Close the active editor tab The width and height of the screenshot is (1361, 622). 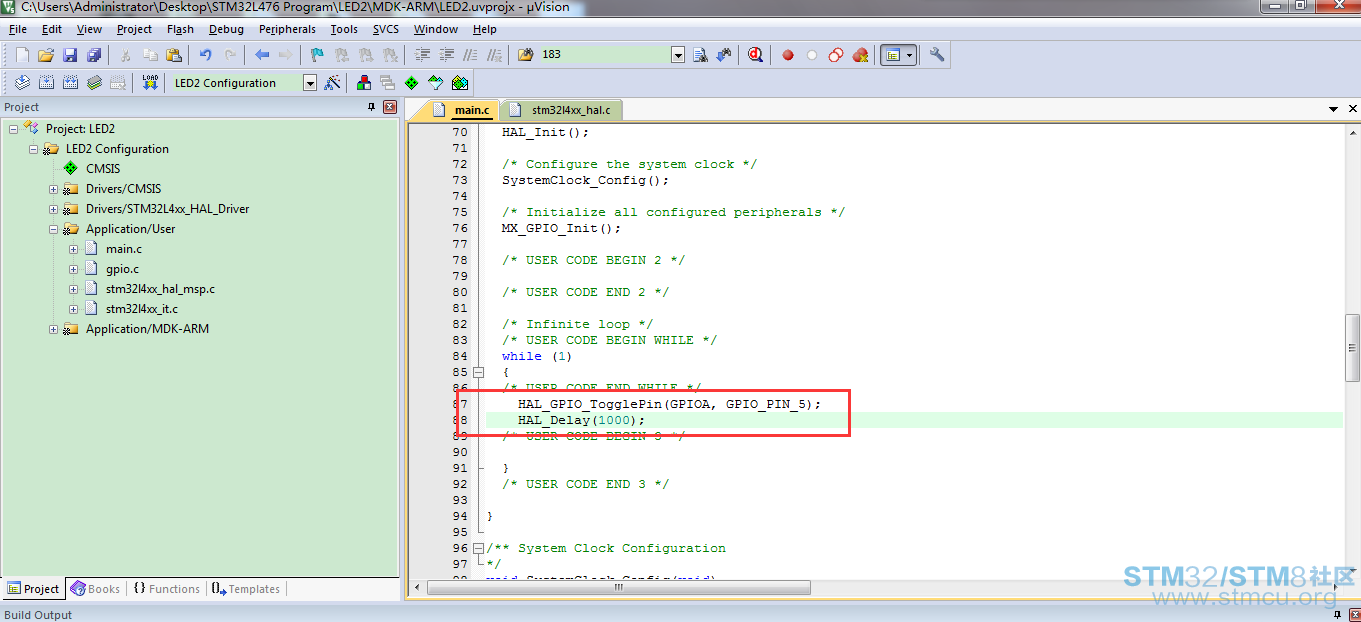1353,109
